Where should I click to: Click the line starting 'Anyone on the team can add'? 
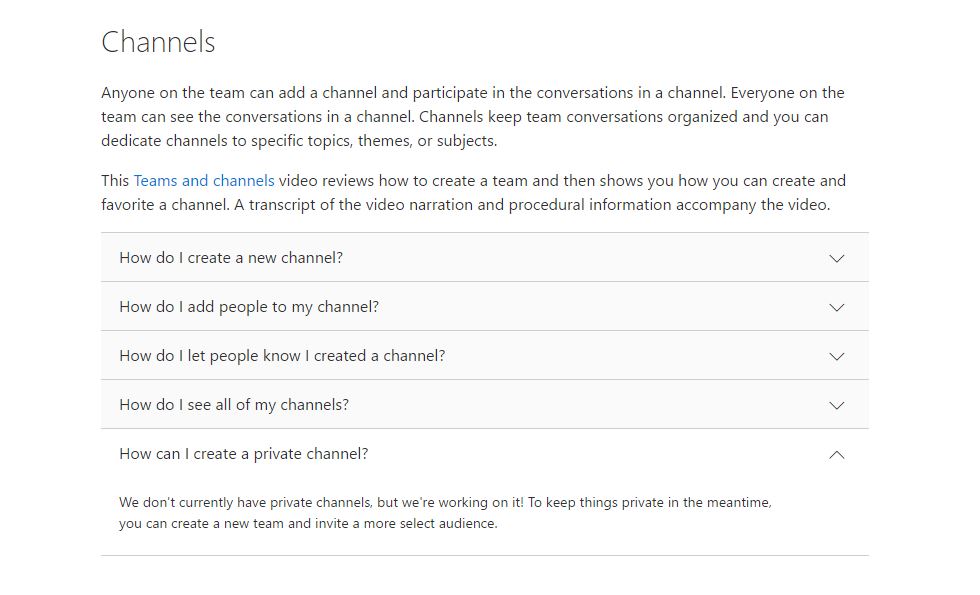click(472, 93)
